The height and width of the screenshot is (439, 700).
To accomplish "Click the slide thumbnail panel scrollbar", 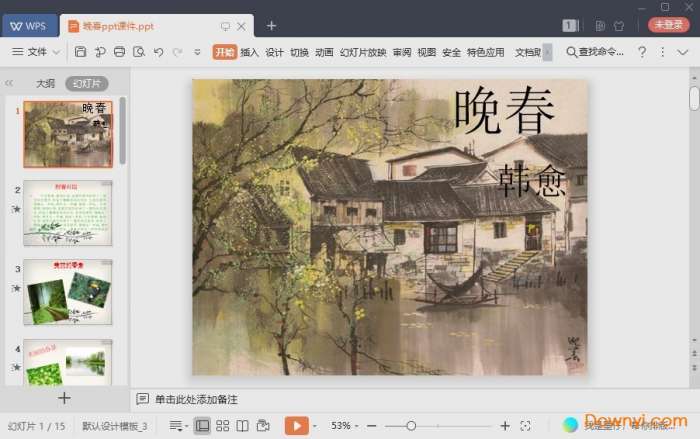I will 122,132.
